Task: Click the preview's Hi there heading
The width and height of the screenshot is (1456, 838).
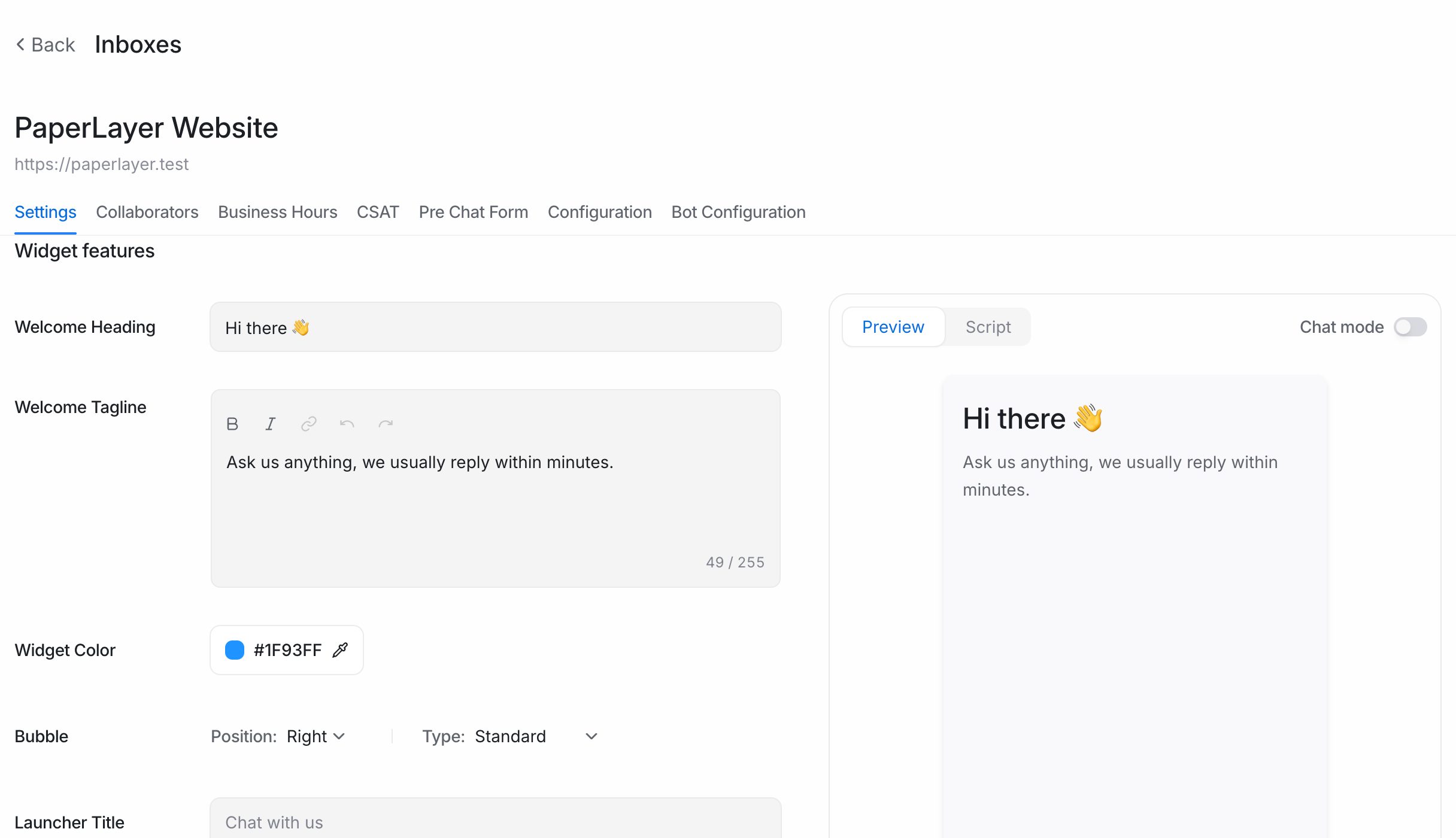Action: [1033, 418]
